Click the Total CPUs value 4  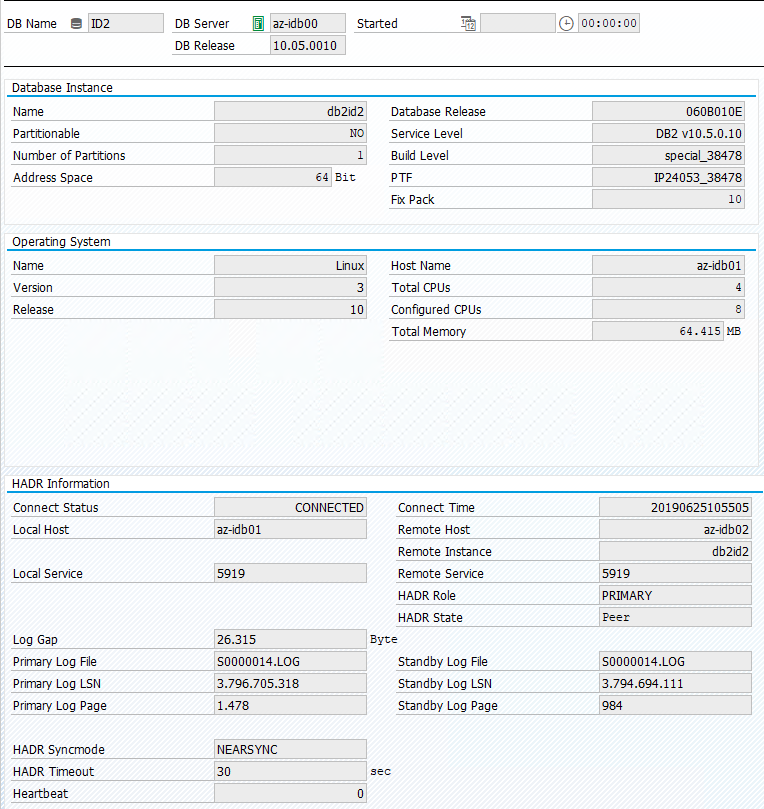coord(668,288)
